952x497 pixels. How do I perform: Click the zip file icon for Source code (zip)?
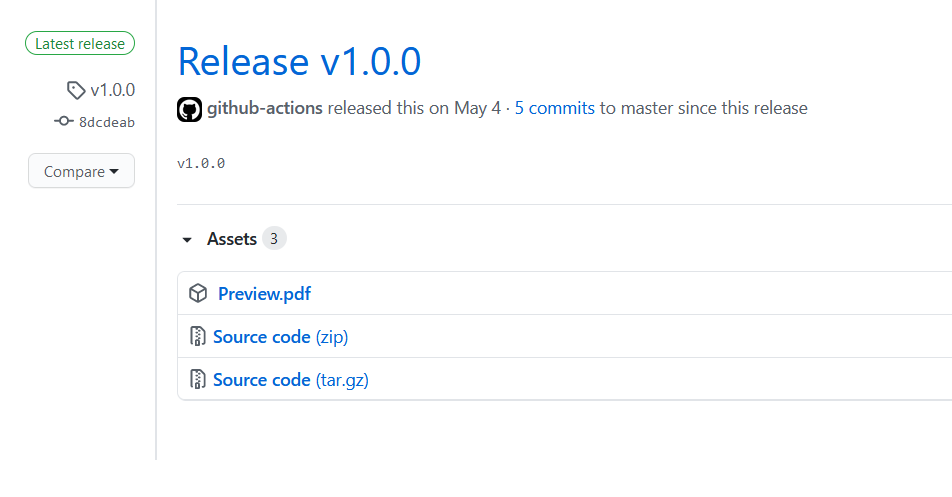point(197,337)
